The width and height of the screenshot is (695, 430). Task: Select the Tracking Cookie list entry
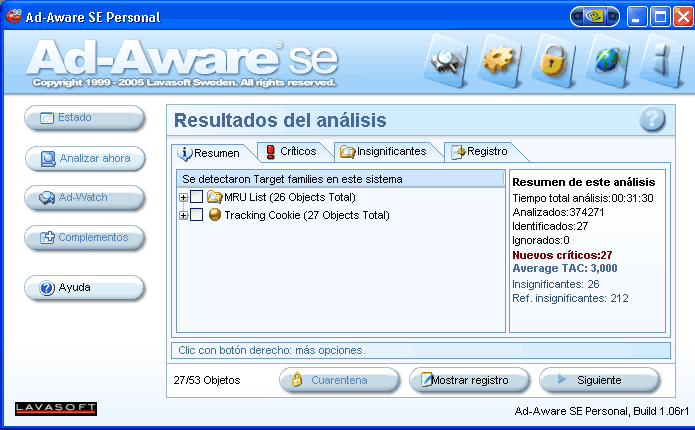(x=305, y=215)
